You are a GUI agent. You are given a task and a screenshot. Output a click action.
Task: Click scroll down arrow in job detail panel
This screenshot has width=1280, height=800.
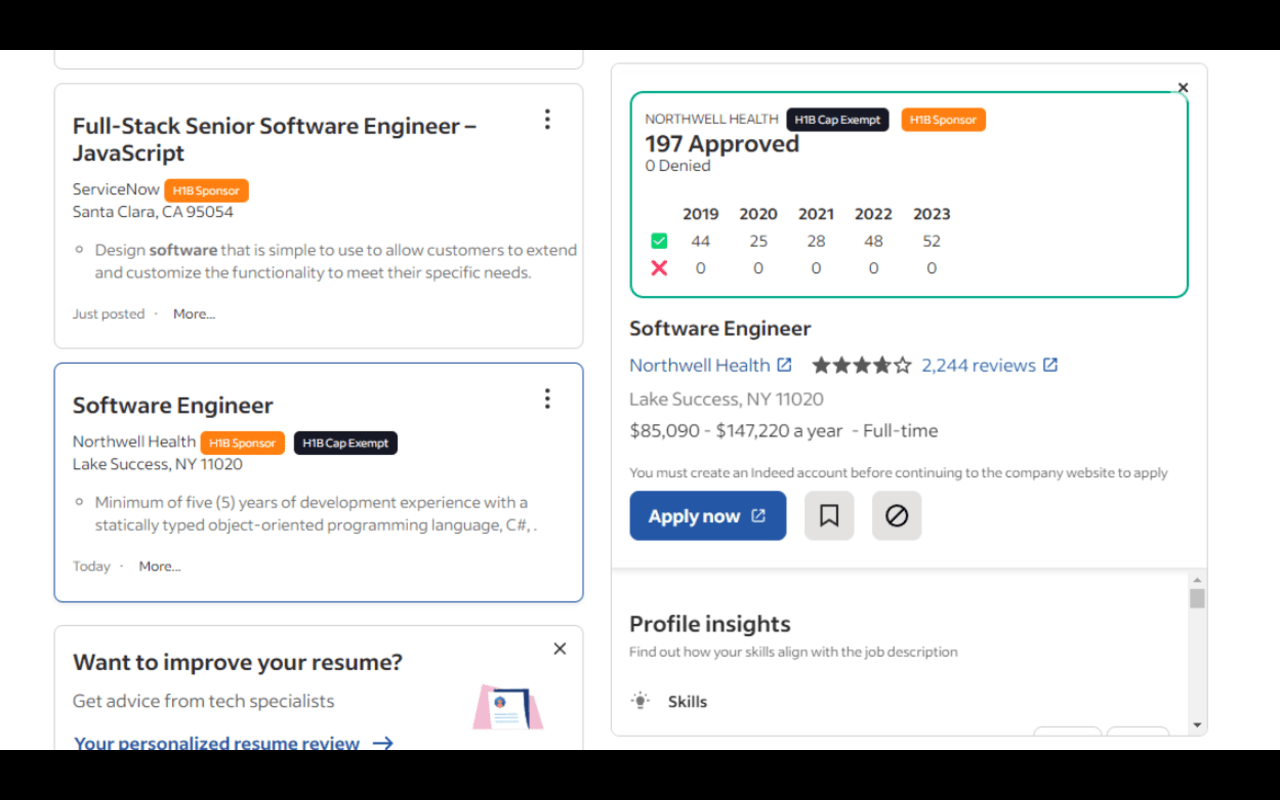point(1197,725)
